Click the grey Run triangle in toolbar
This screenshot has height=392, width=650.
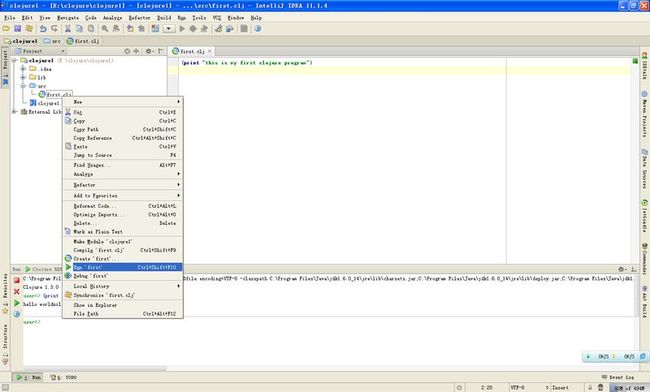182,29
